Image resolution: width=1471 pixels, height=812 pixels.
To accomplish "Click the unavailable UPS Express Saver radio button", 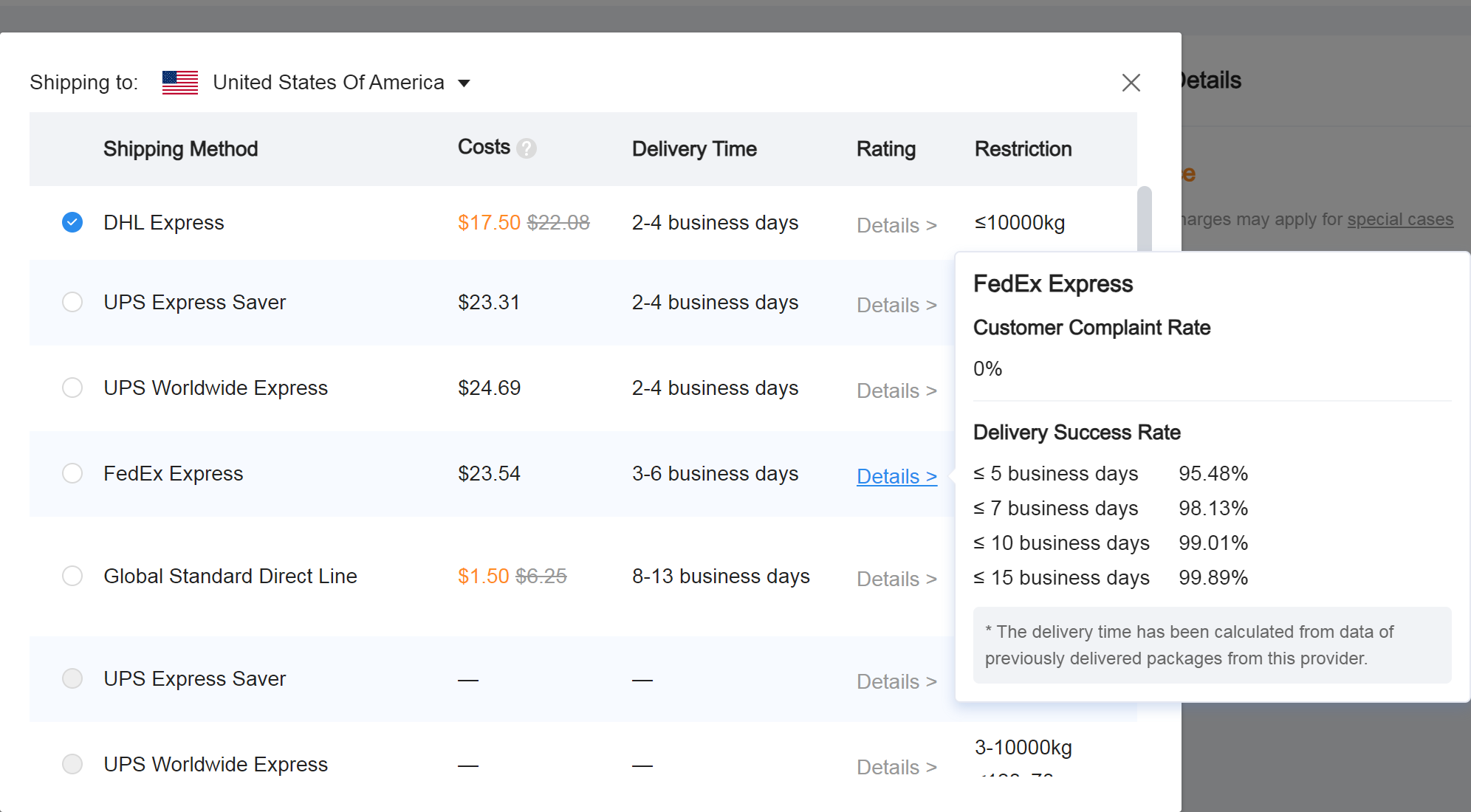I will tap(72, 678).
